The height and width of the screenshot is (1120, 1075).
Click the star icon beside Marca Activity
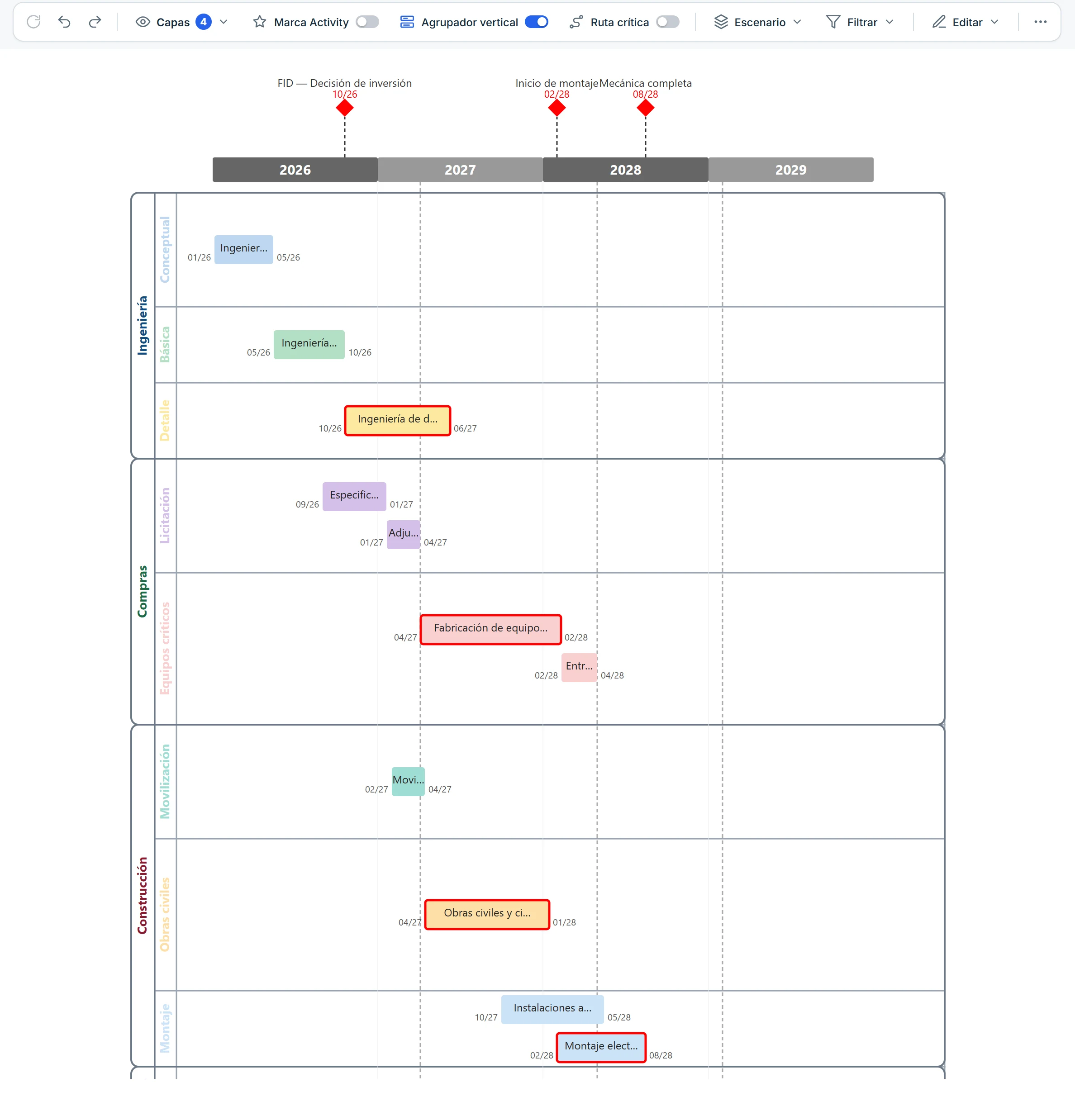coord(260,22)
